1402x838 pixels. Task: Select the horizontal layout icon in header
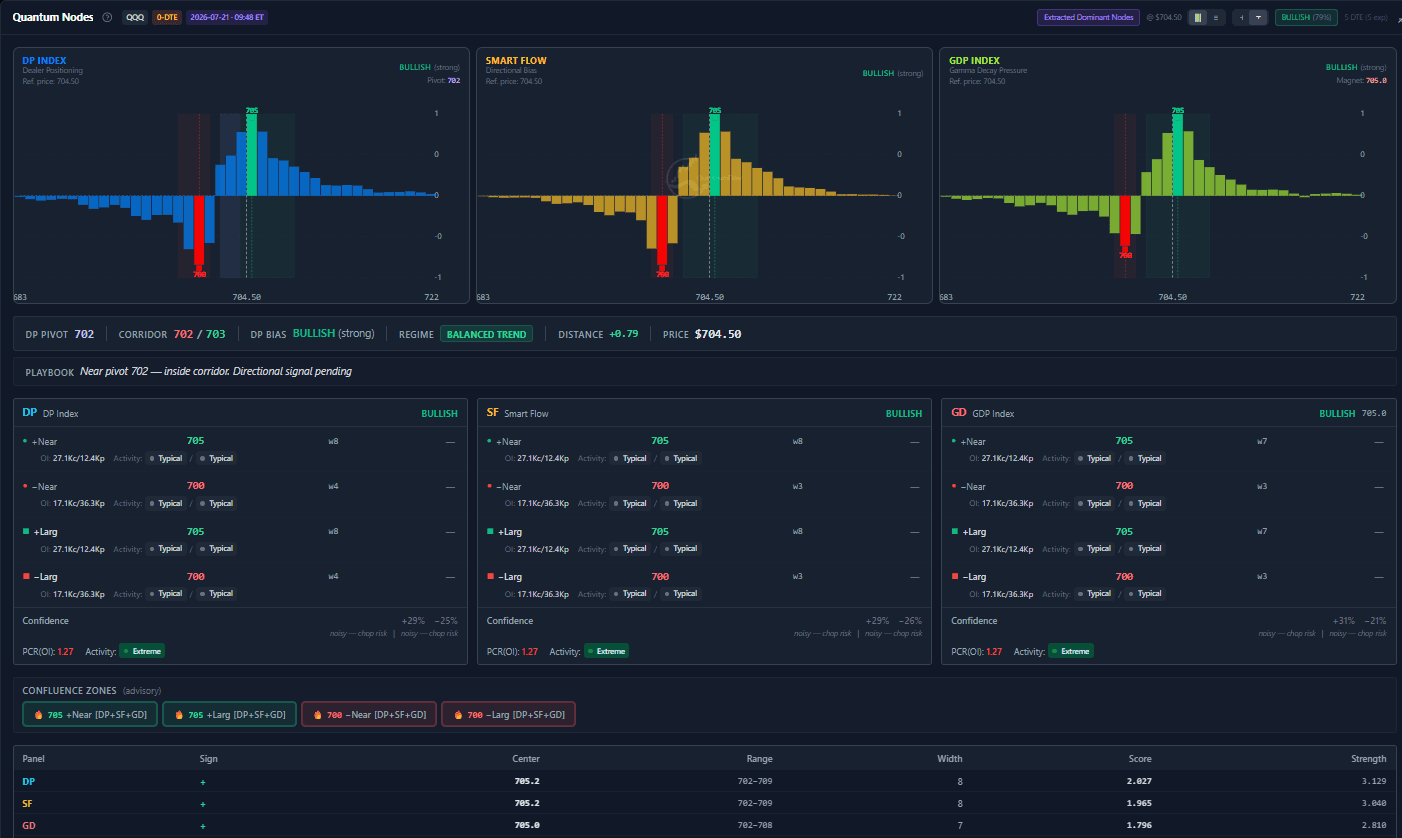tap(1241, 17)
